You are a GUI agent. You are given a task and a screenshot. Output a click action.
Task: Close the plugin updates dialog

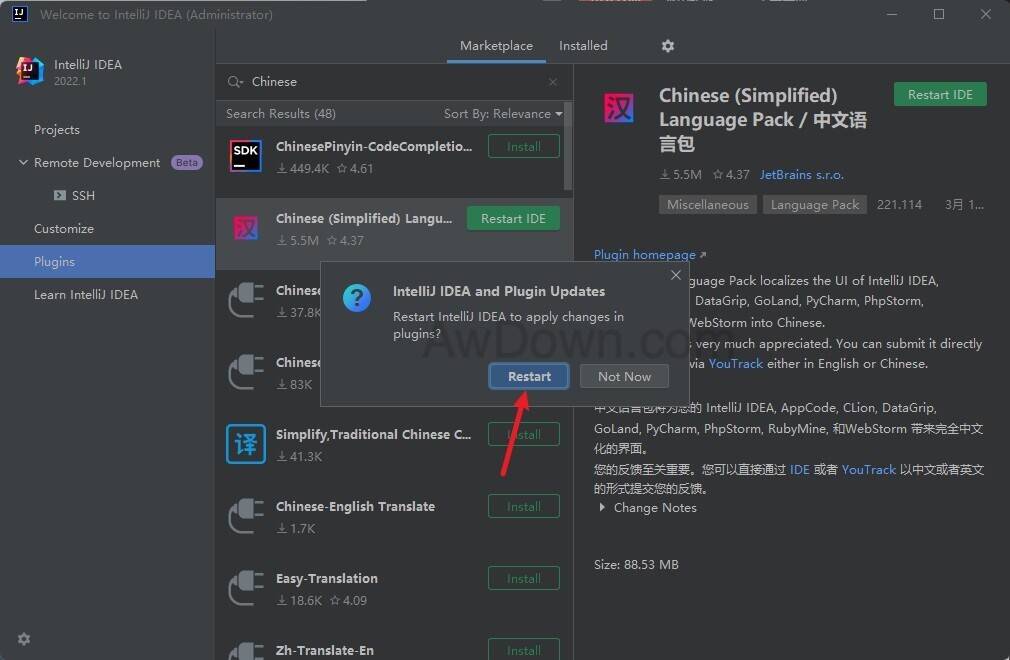[676, 275]
